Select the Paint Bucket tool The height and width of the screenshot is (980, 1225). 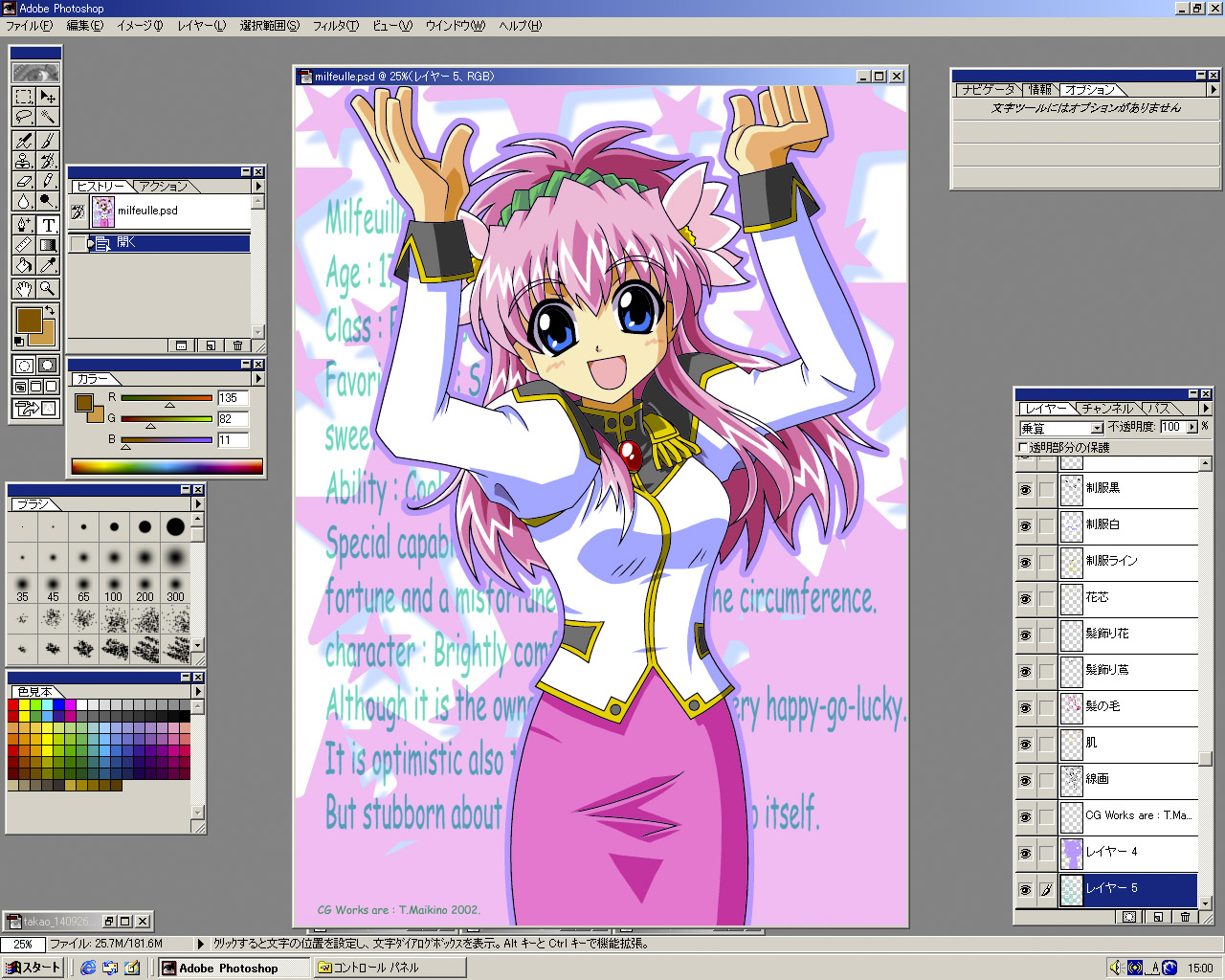click(24, 265)
